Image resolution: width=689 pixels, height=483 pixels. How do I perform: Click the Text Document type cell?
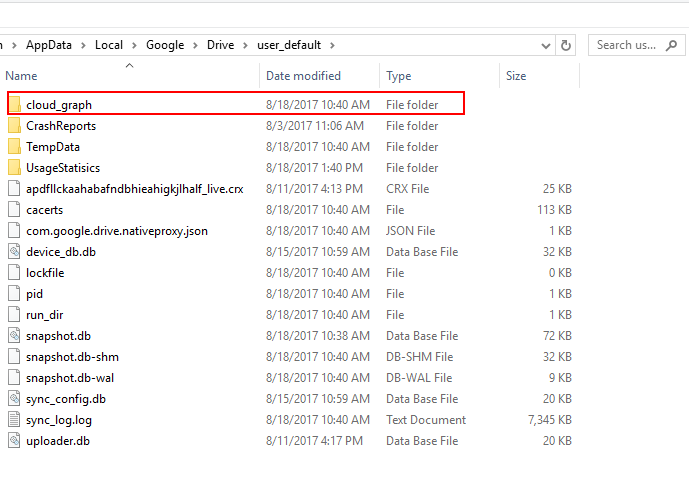(426, 420)
